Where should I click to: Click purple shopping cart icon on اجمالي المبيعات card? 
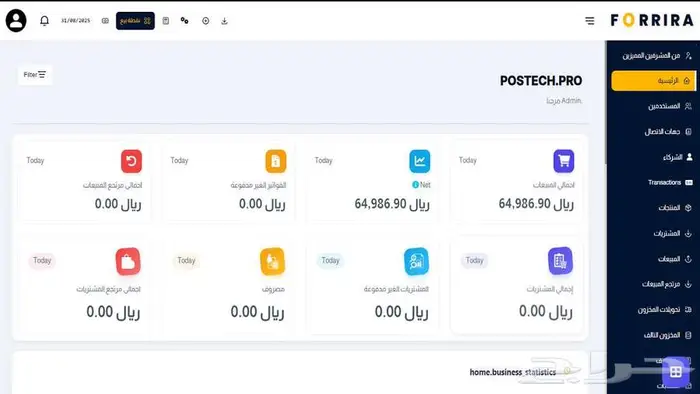564,161
